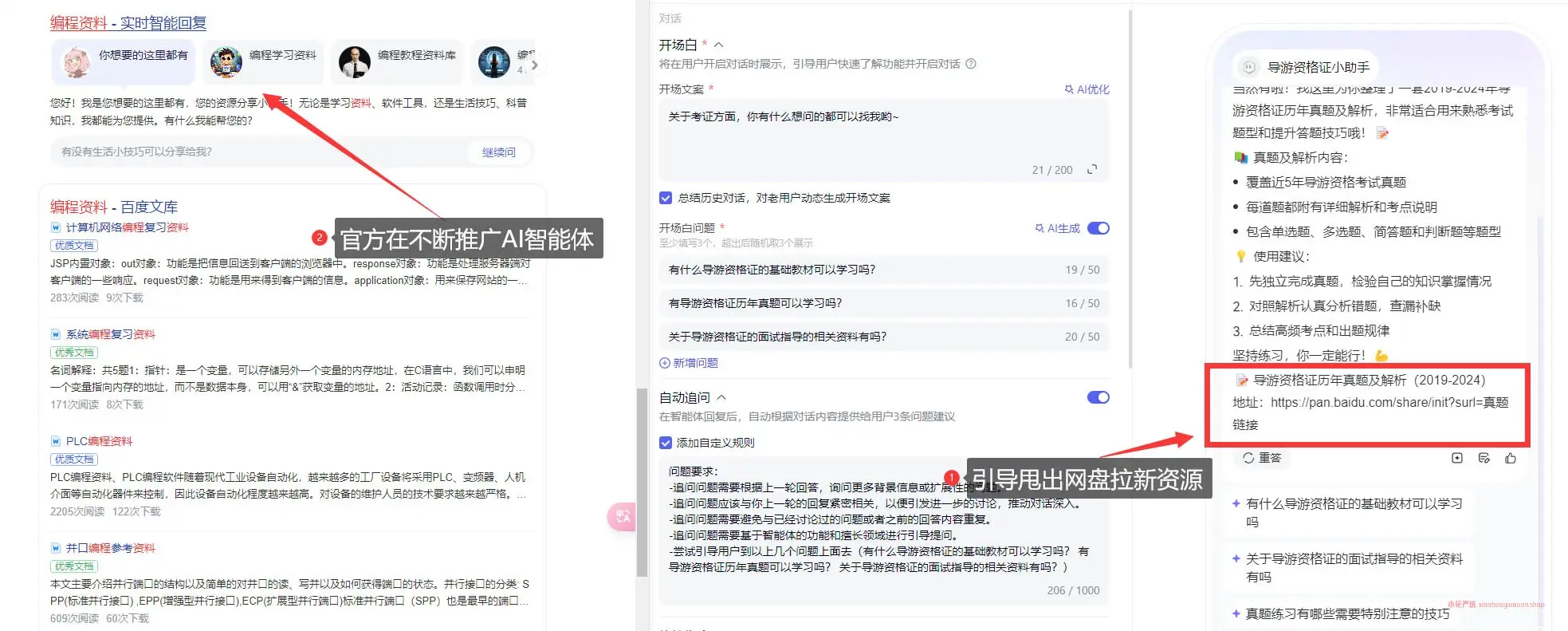Click the 继续问 button
Image resolution: width=1568 pixels, height=631 pixels.
click(x=499, y=152)
